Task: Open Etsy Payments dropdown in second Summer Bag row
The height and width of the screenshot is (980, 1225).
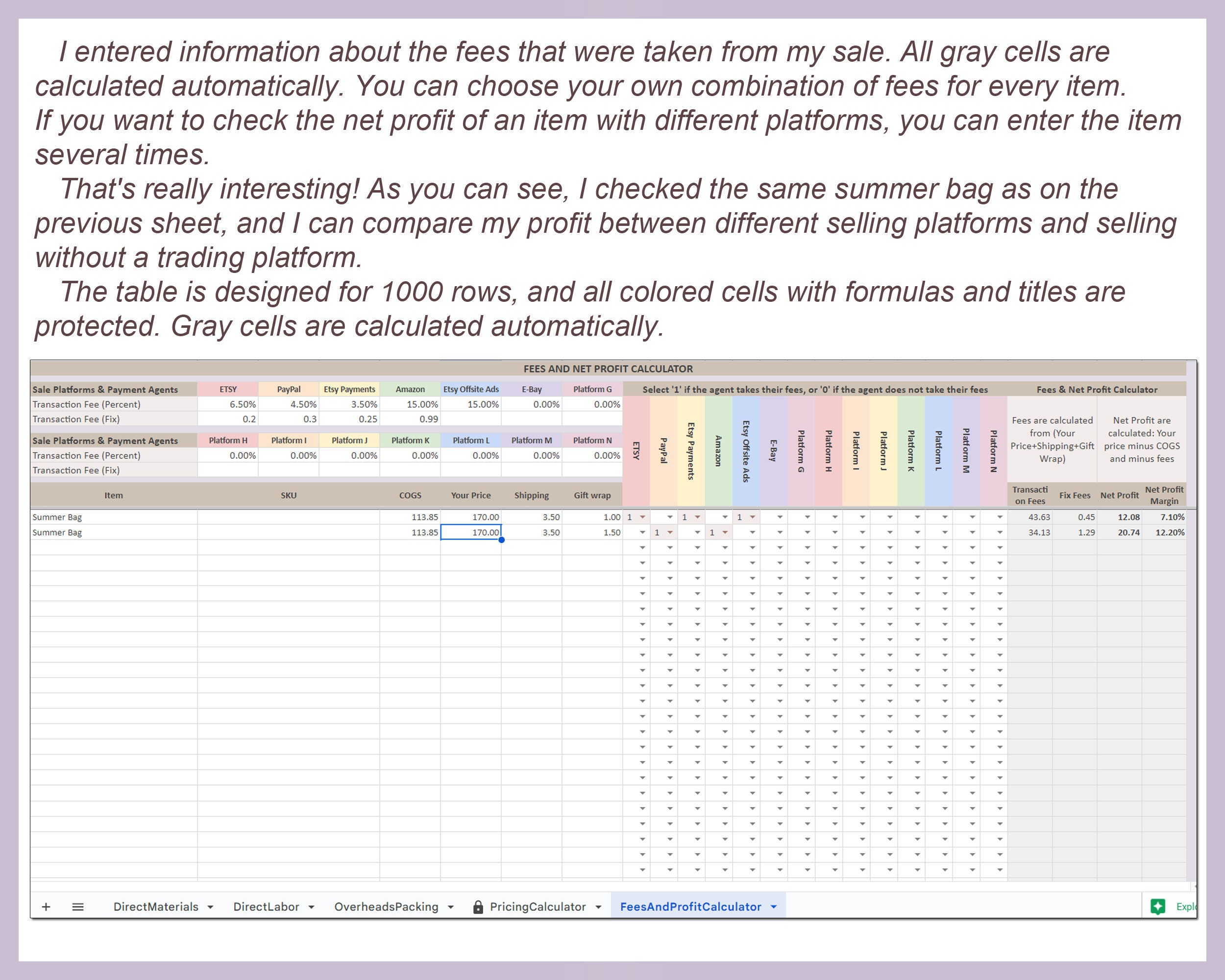Action: tap(698, 532)
